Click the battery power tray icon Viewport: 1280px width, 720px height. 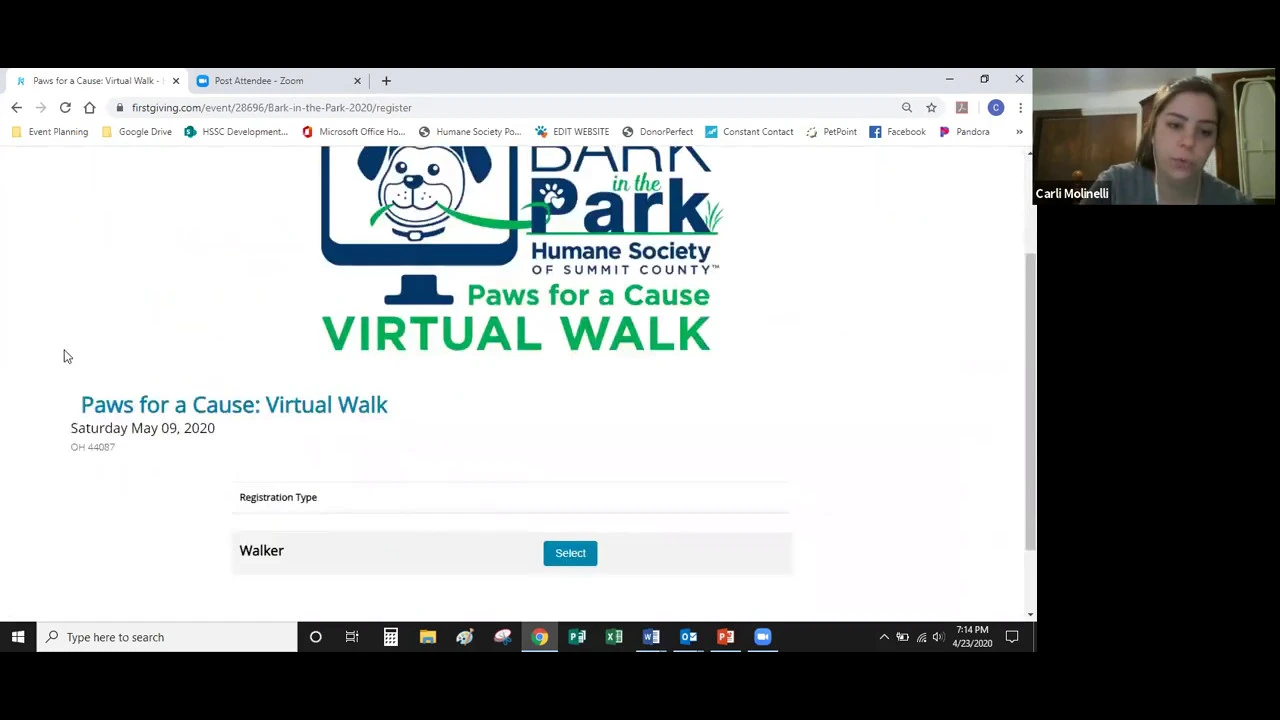(902, 637)
